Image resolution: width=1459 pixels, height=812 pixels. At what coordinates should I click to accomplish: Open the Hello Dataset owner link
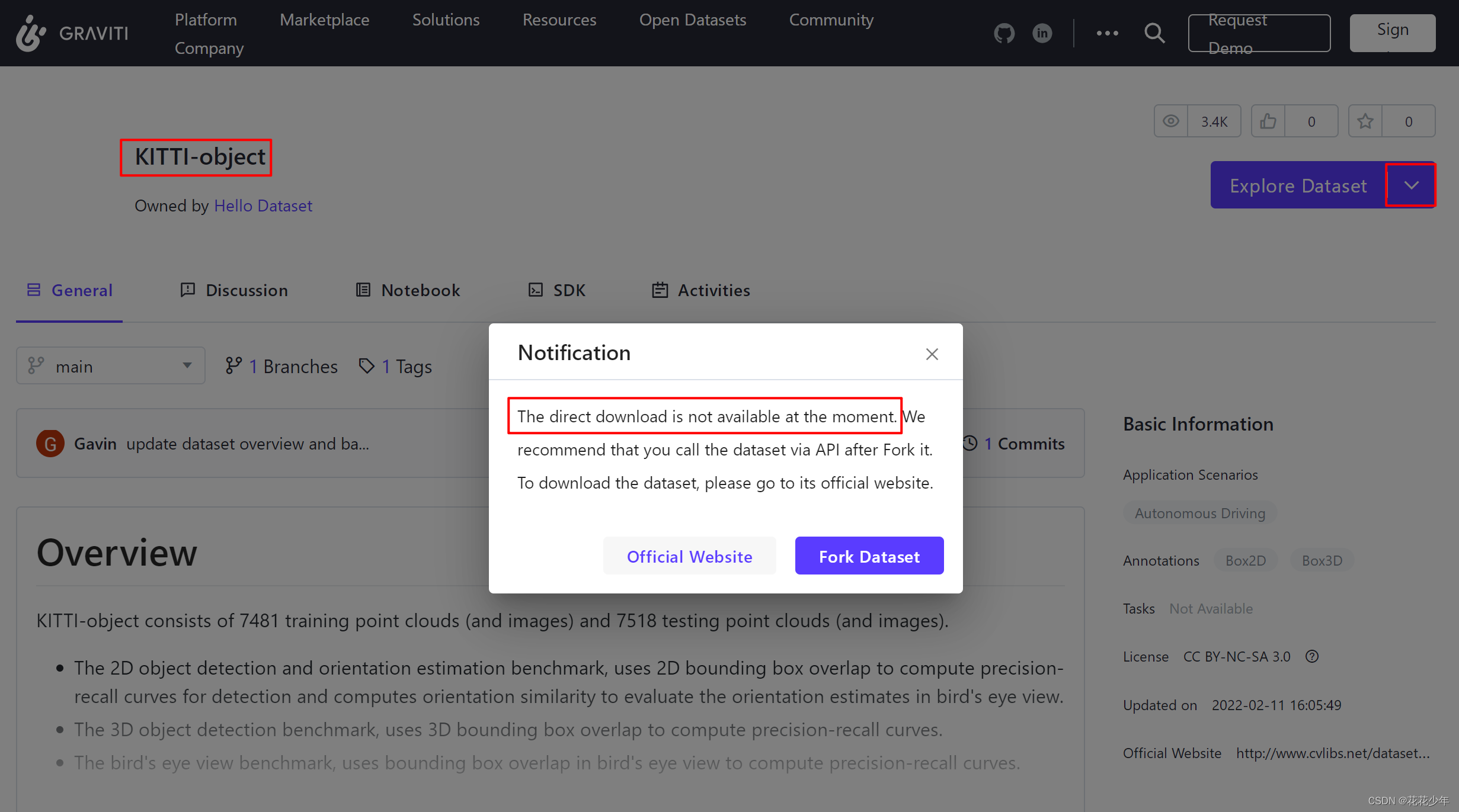tap(263, 206)
